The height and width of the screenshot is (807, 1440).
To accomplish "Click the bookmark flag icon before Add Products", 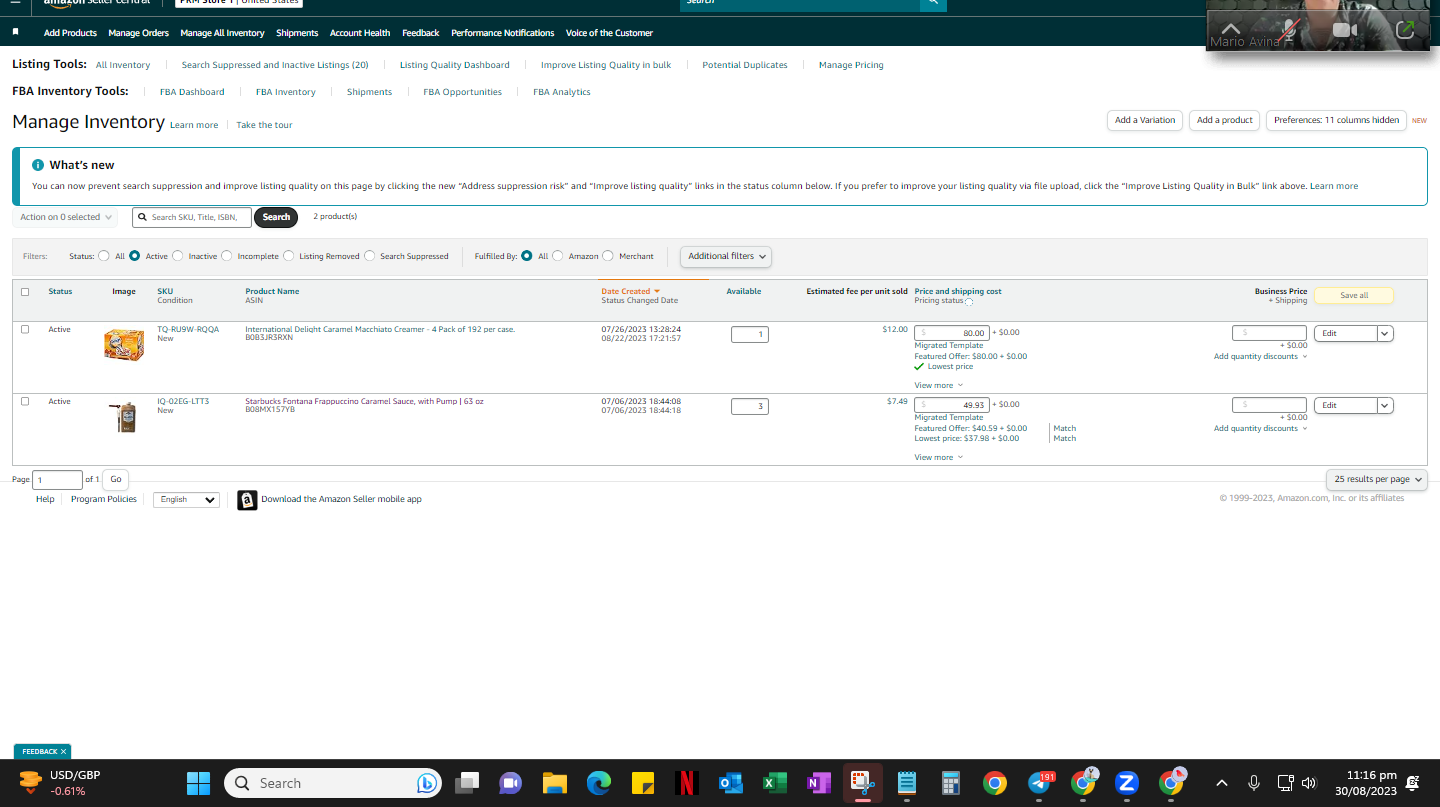I will click(x=16, y=32).
